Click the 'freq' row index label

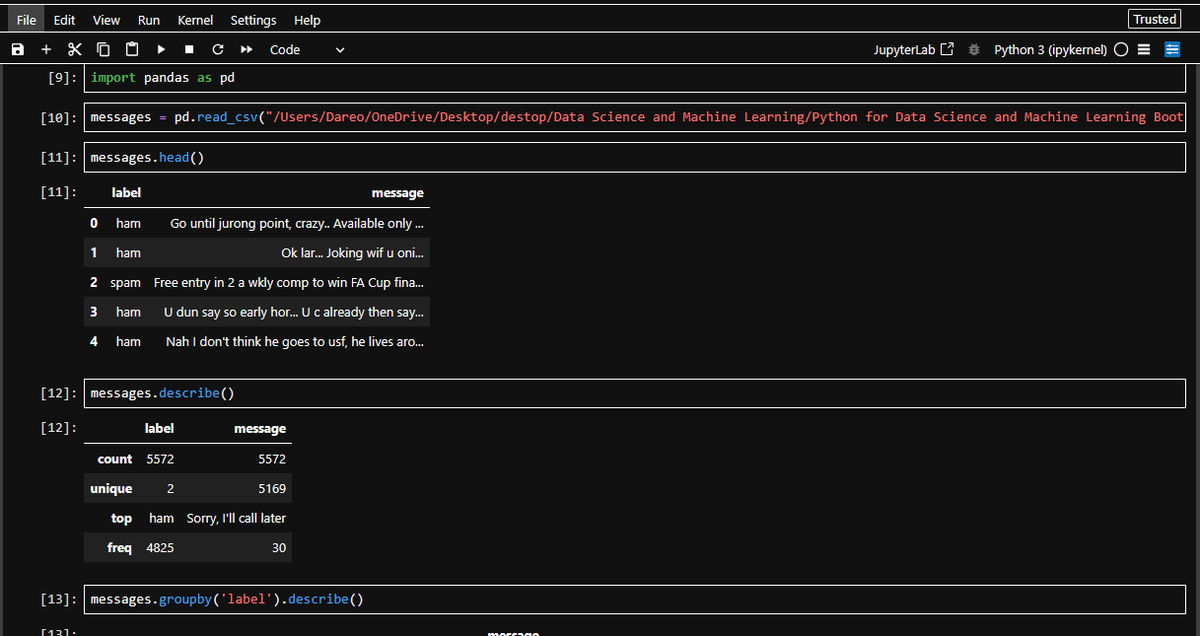coord(119,548)
